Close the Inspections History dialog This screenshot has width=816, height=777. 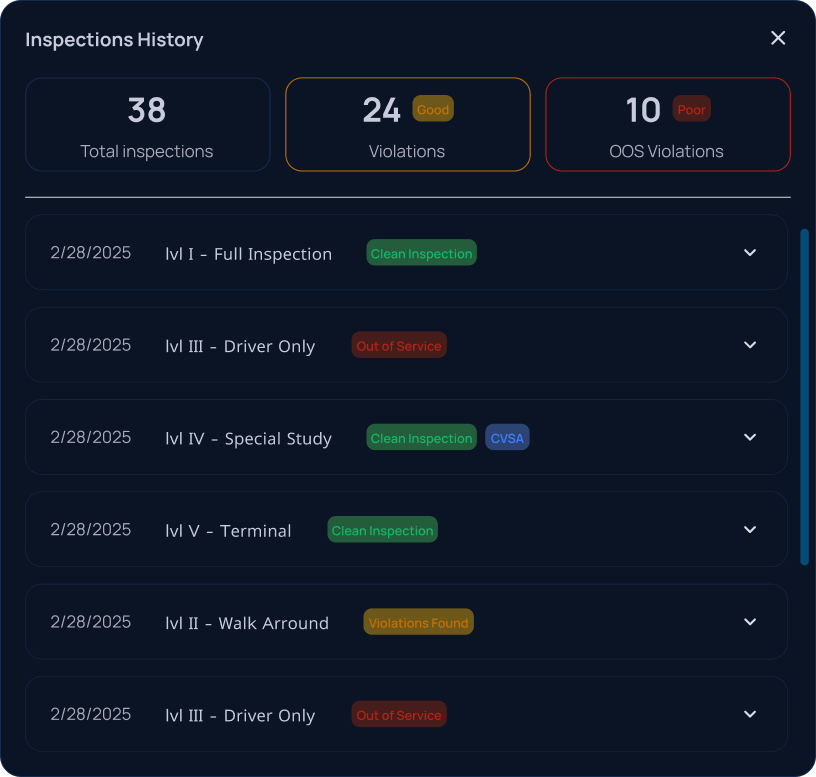[x=778, y=38]
